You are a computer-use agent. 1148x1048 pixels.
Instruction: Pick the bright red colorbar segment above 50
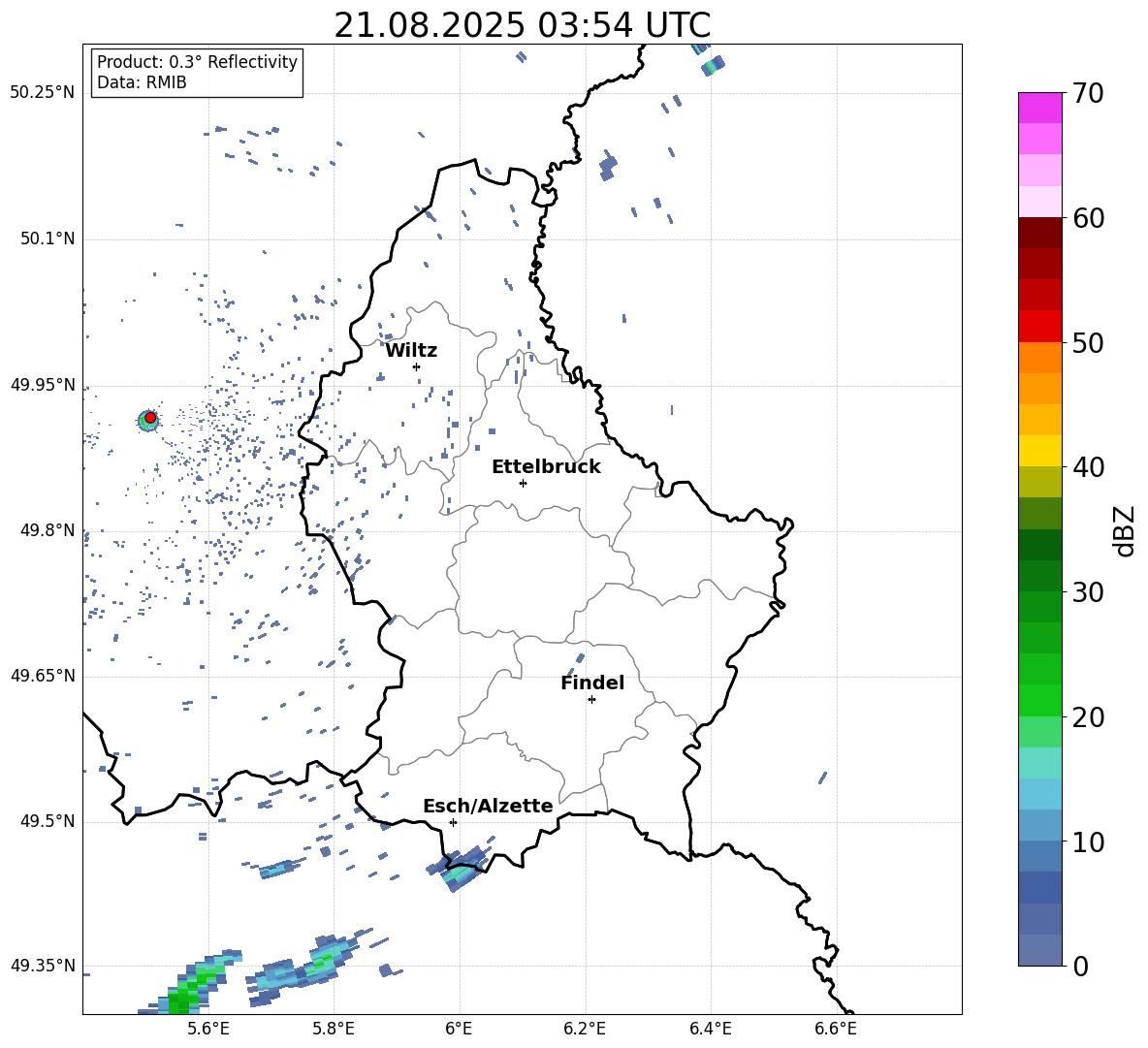(1040, 327)
